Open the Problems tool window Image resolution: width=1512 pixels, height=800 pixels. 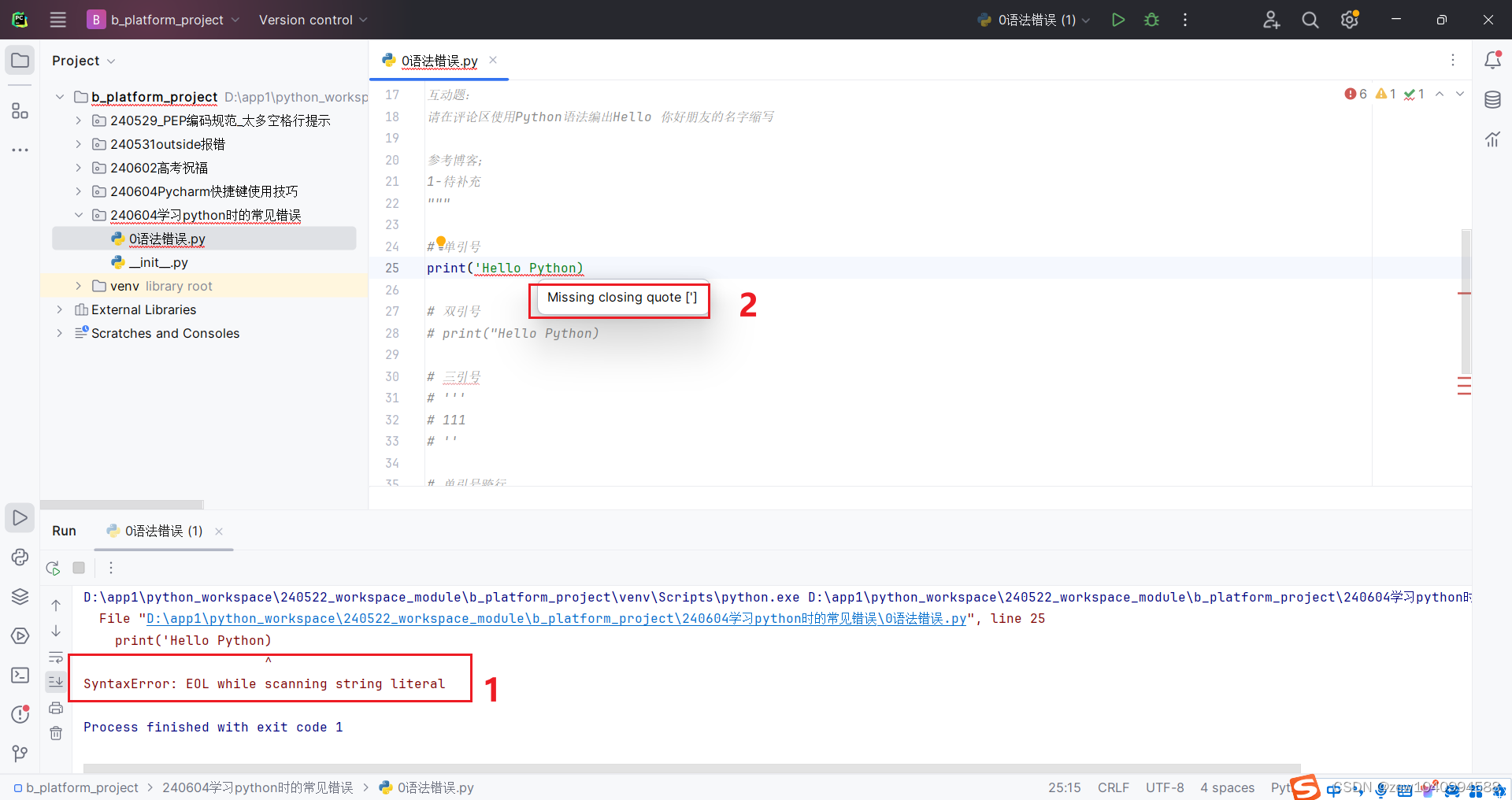tap(20, 714)
